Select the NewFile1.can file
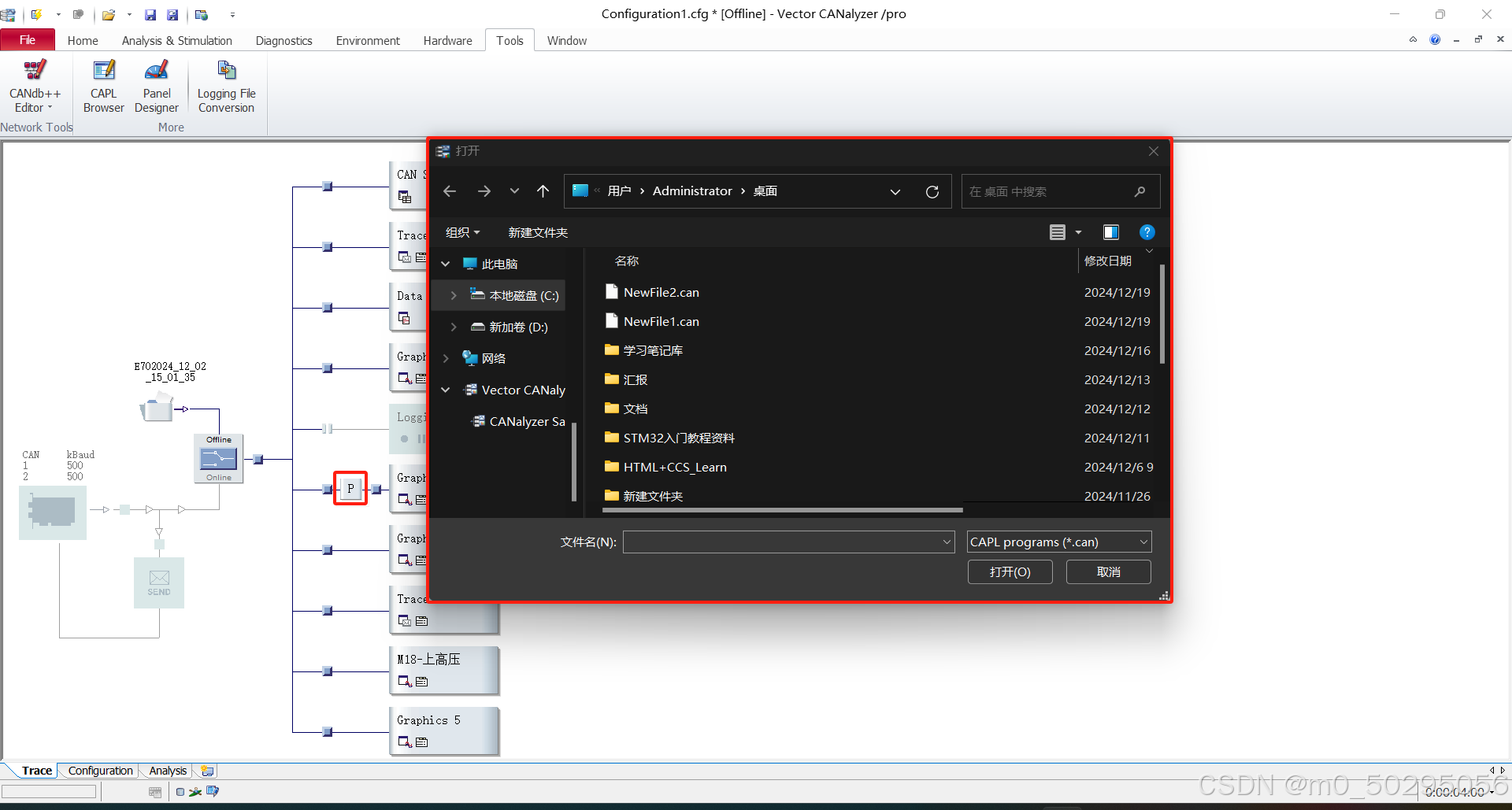 [x=661, y=321]
